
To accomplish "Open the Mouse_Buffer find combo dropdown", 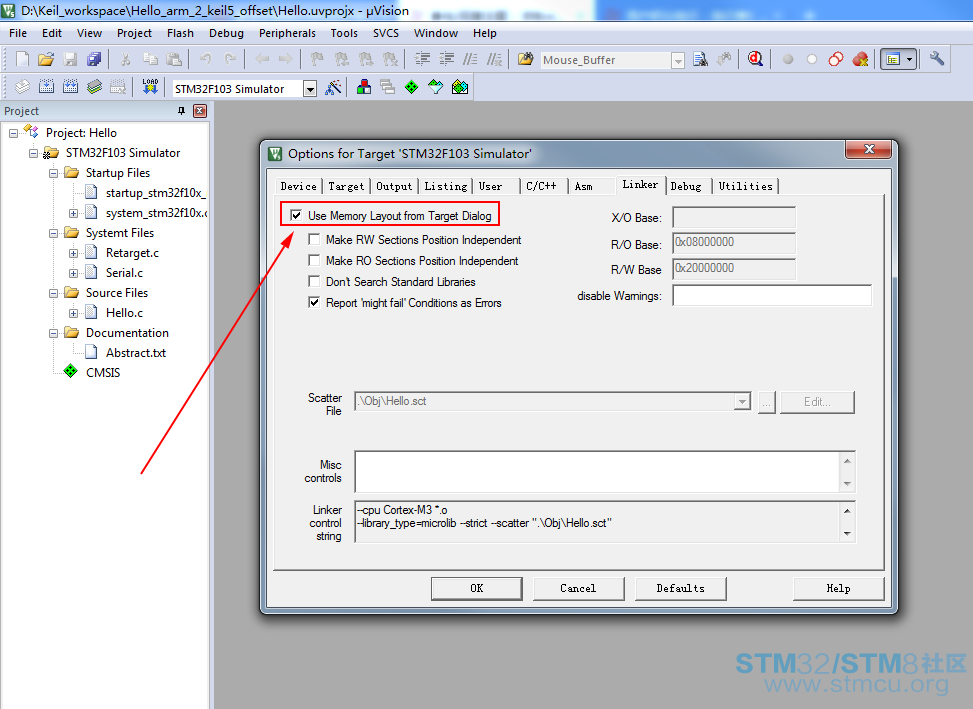I will (x=678, y=60).
